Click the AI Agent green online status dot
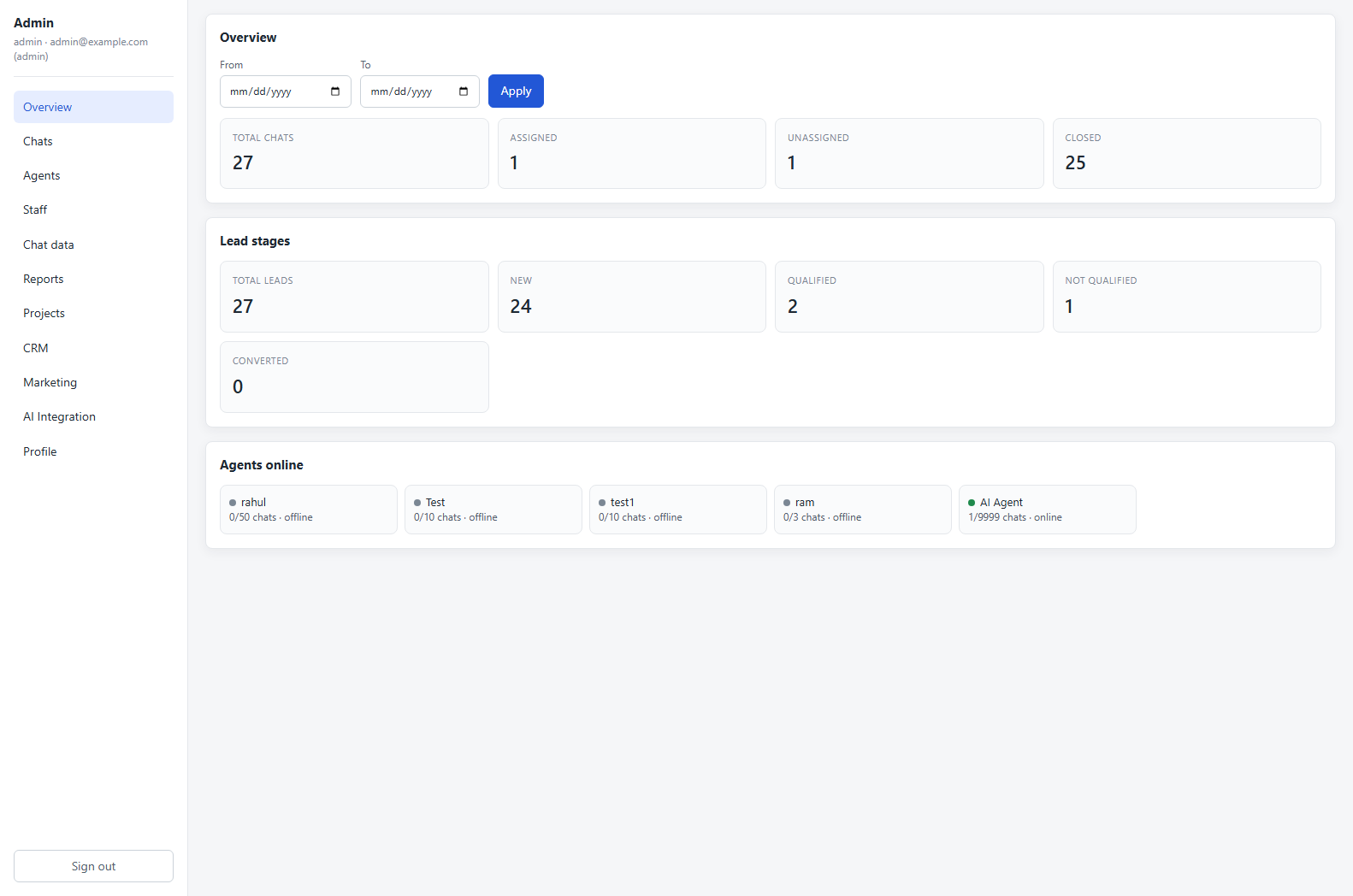Screen dimensions: 1353x896 tap(972, 503)
